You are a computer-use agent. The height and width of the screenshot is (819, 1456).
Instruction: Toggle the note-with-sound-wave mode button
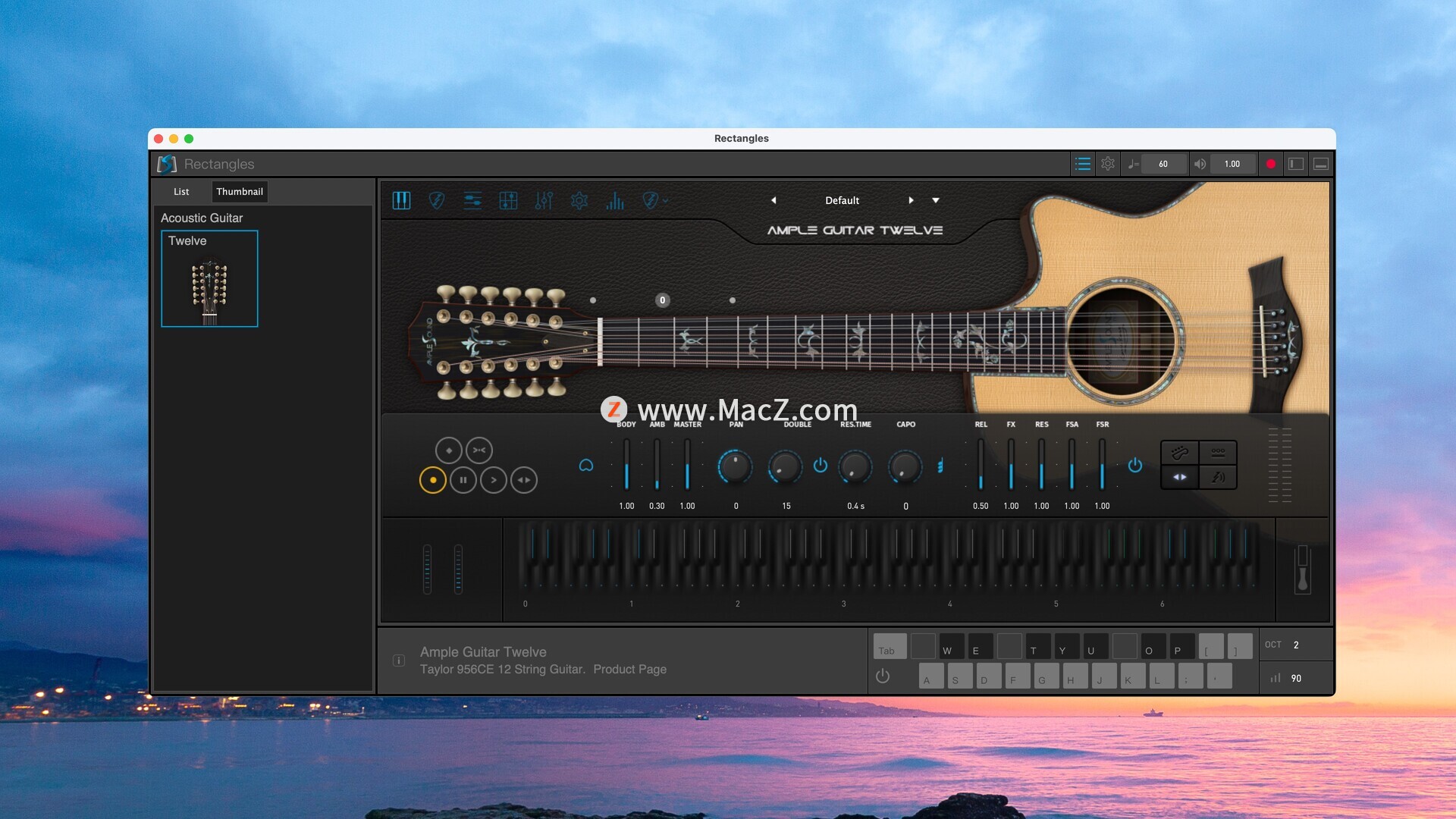pyautogui.click(x=1218, y=477)
